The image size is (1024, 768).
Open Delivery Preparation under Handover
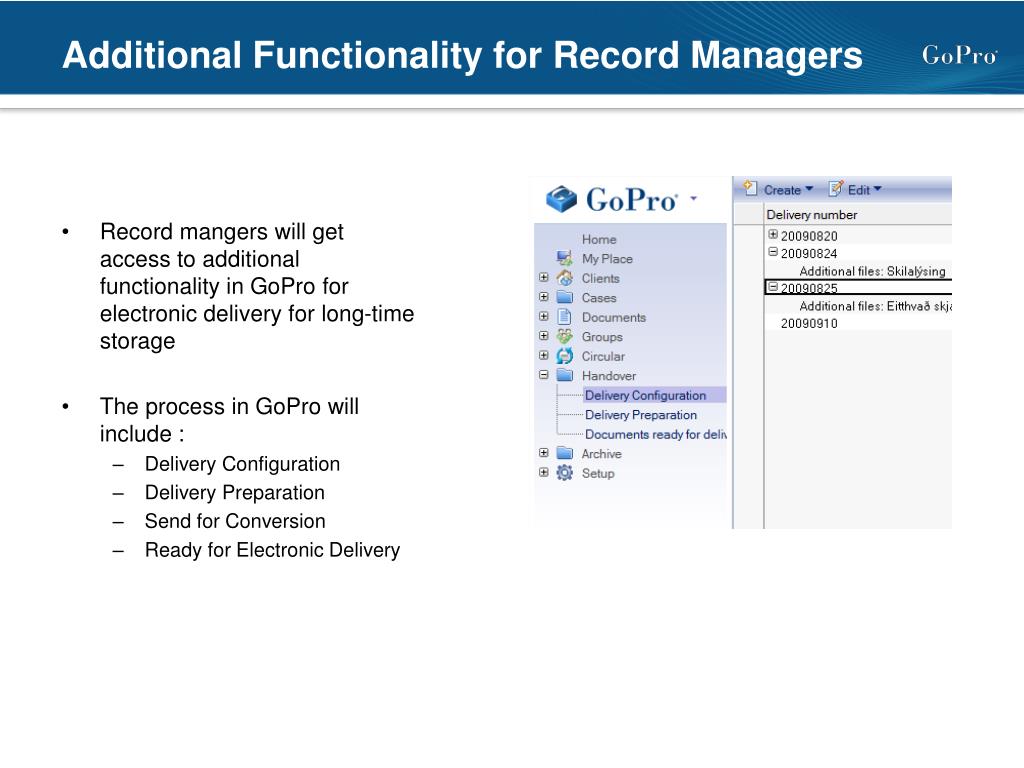tap(641, 415)
